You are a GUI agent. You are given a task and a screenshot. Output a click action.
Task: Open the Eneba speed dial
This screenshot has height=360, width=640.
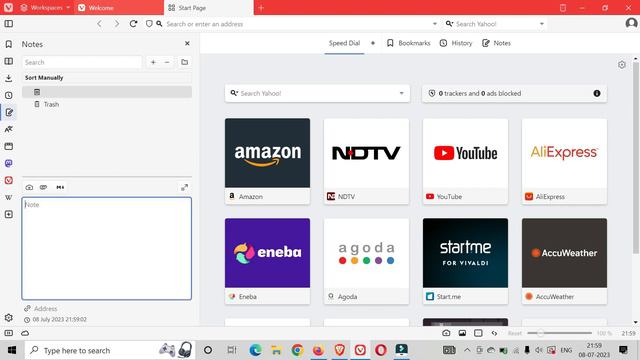pos(267,261)
